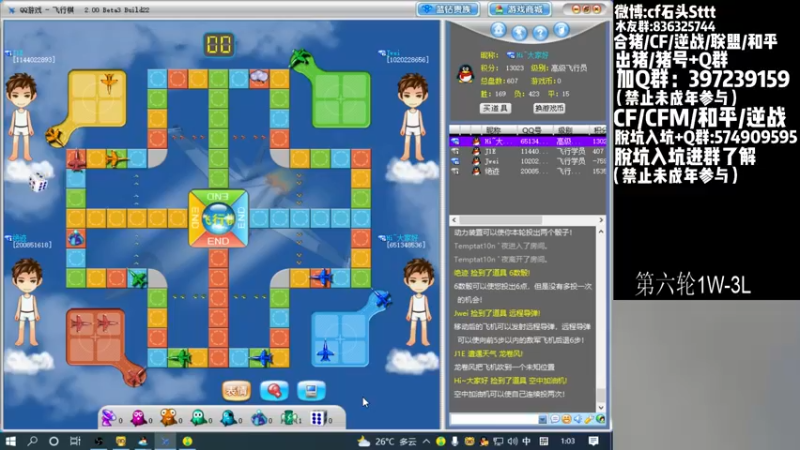
Task: Click chat log scroll down arrow
Action: [x=601, y=408]
